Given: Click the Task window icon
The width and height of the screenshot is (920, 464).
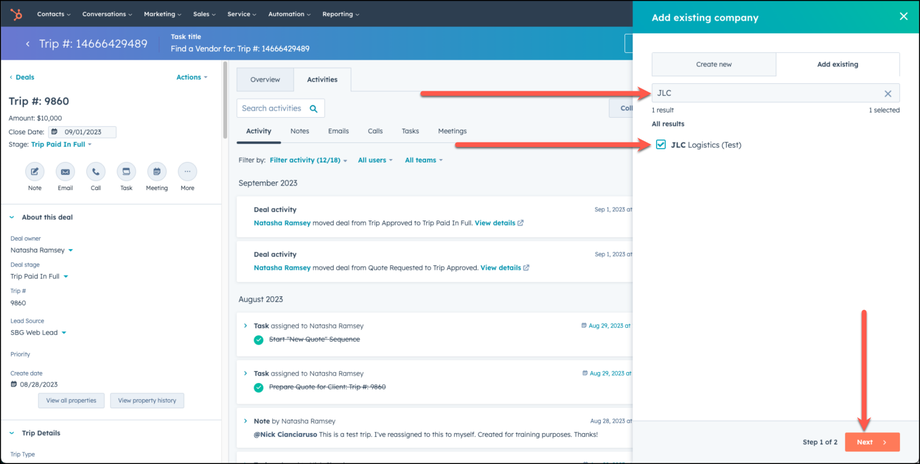Looking at the screenshot, I should pyautogui.click(x=126, y=171).
